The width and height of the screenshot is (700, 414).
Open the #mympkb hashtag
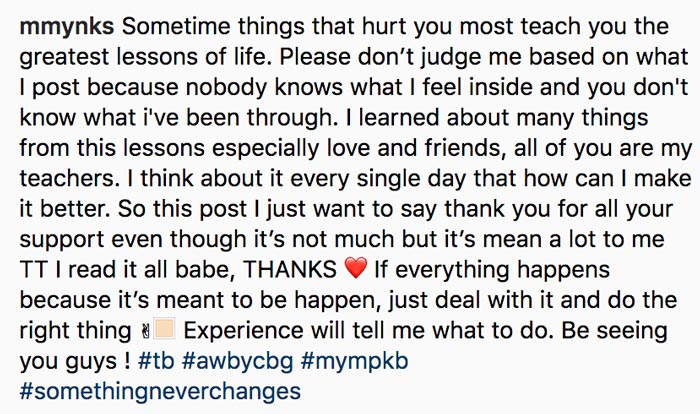click(354, 361)
